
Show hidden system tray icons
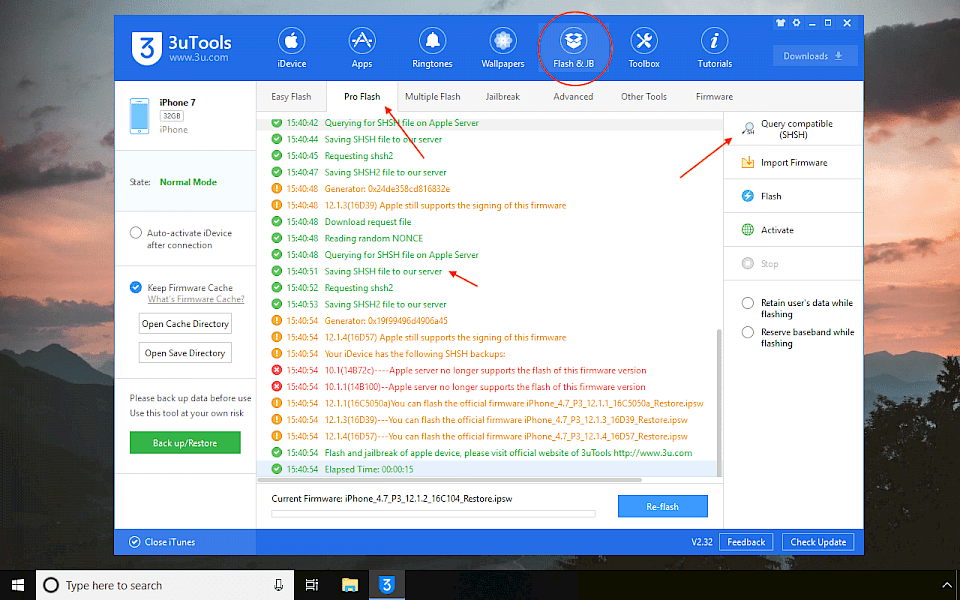948,586
